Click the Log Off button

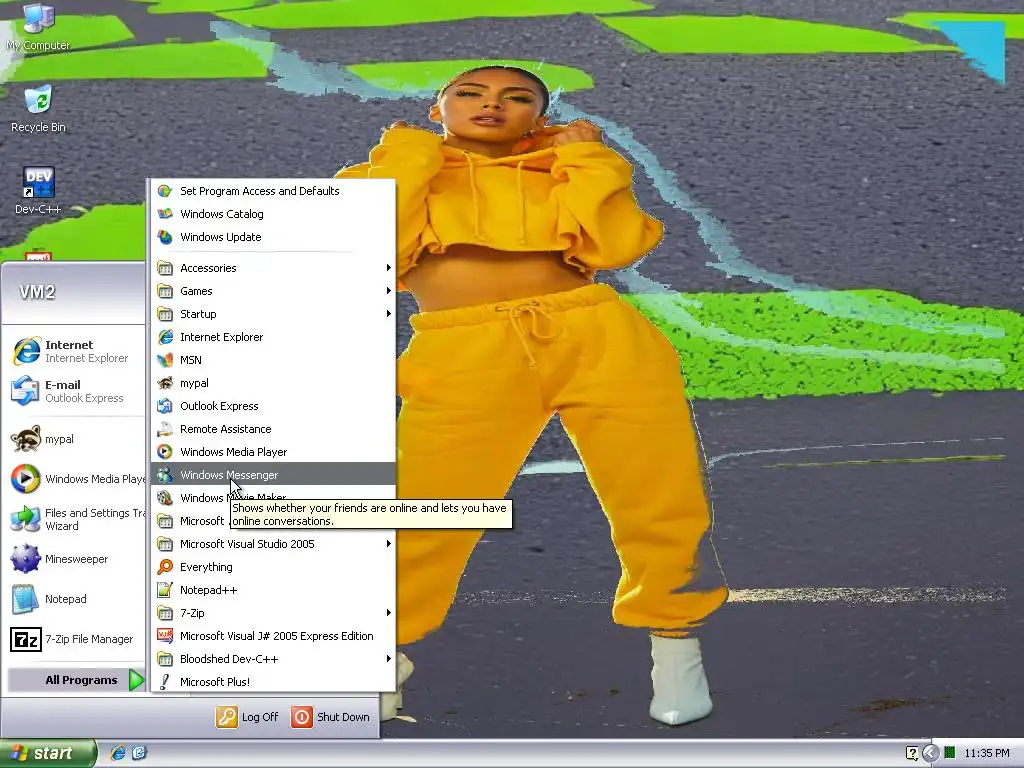(x=248, y=716)
